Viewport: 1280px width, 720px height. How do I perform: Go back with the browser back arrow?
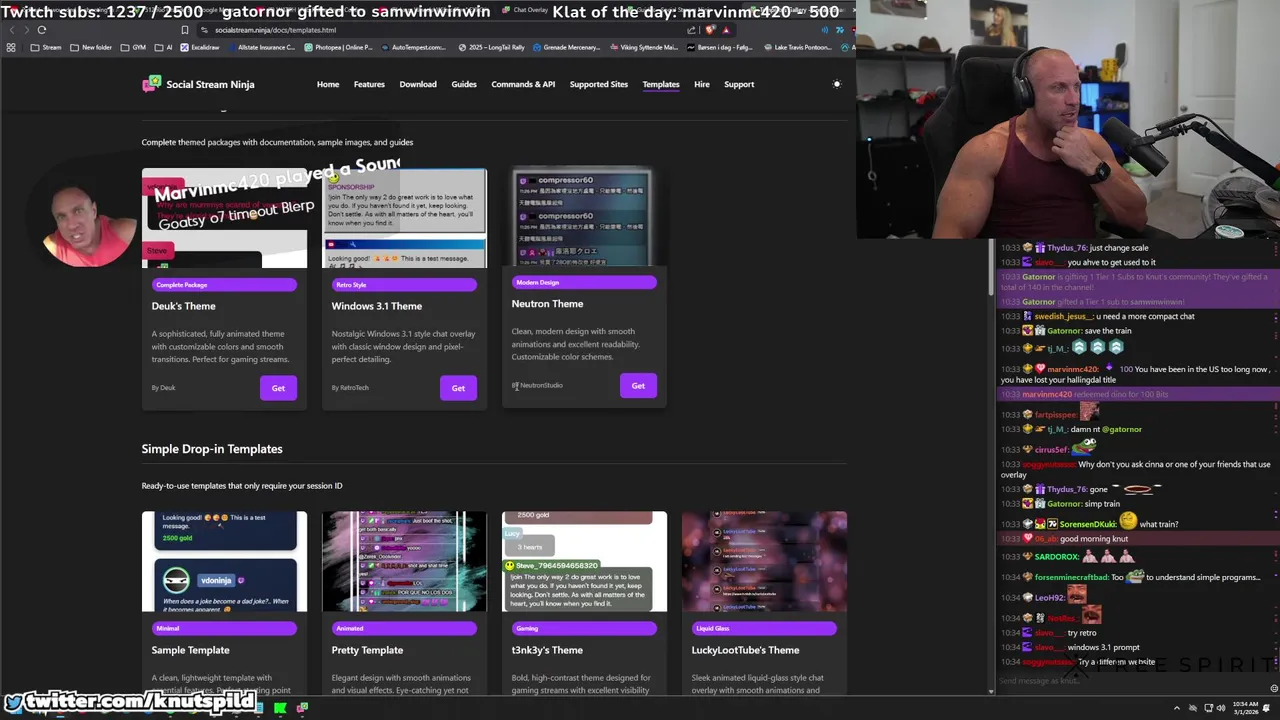coord(11,30)
